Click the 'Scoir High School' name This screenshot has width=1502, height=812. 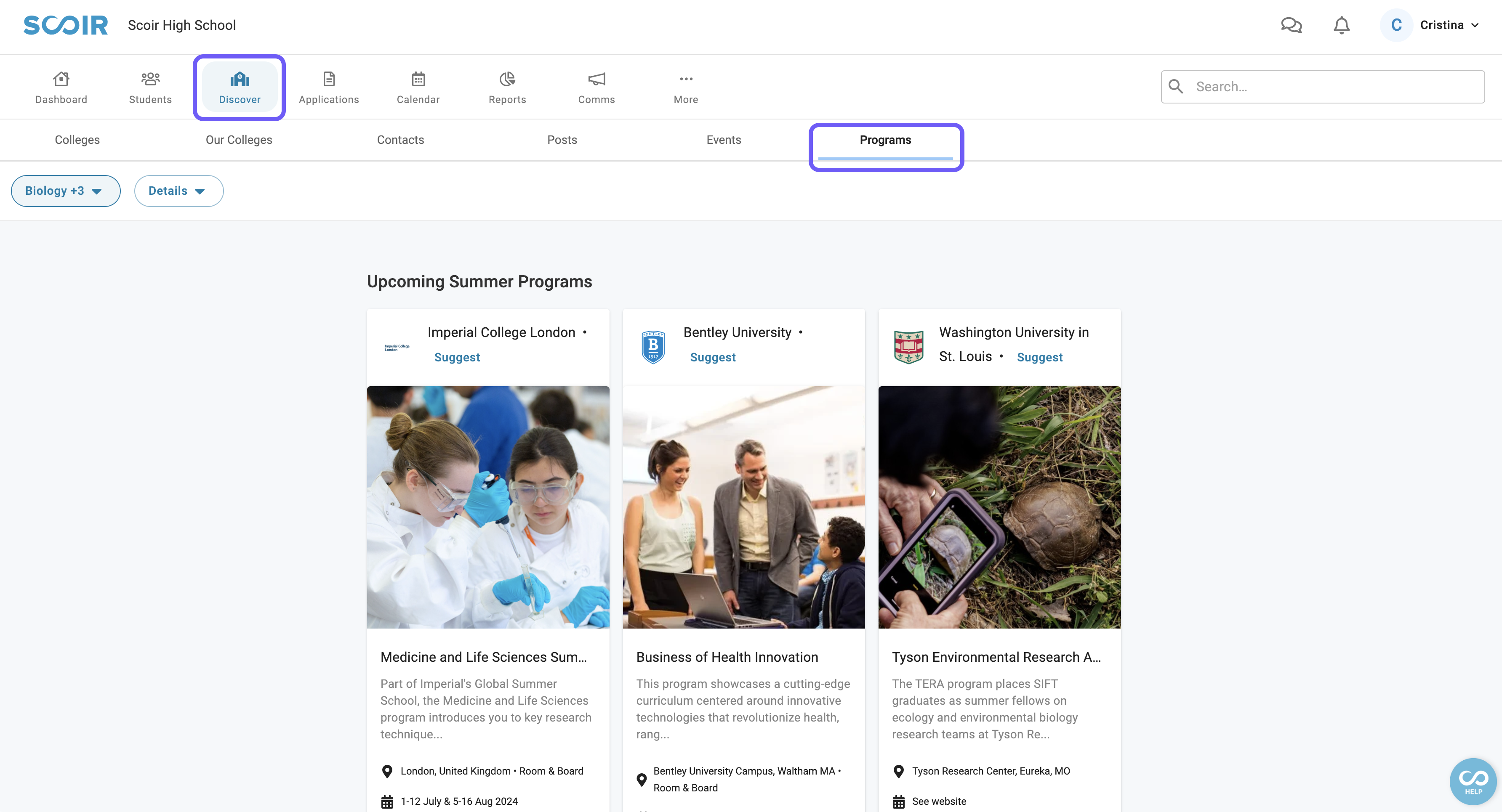tap(182, 25)
